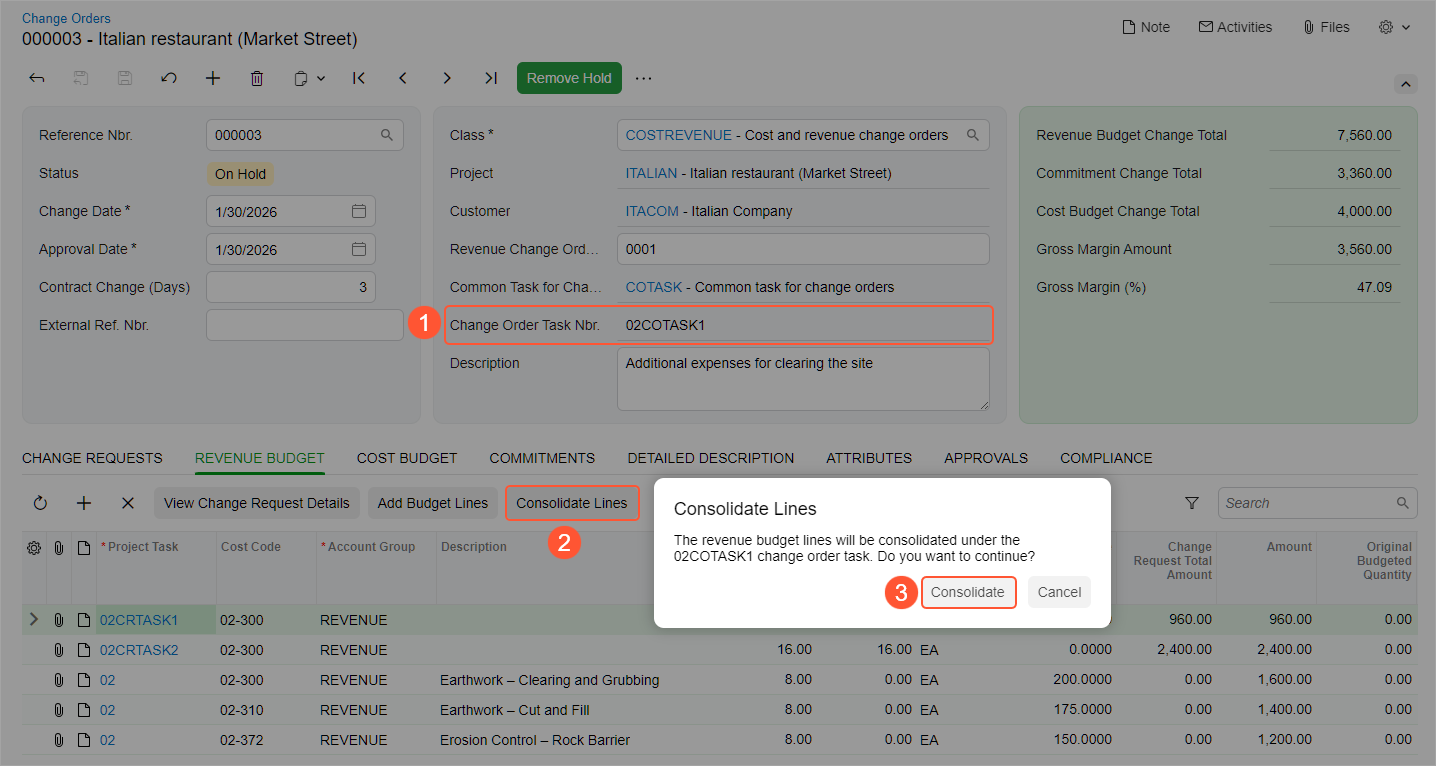This screenshot has width=1436, height=766.
Task: Add a new change order record
Action: click(x=213, y=78)
